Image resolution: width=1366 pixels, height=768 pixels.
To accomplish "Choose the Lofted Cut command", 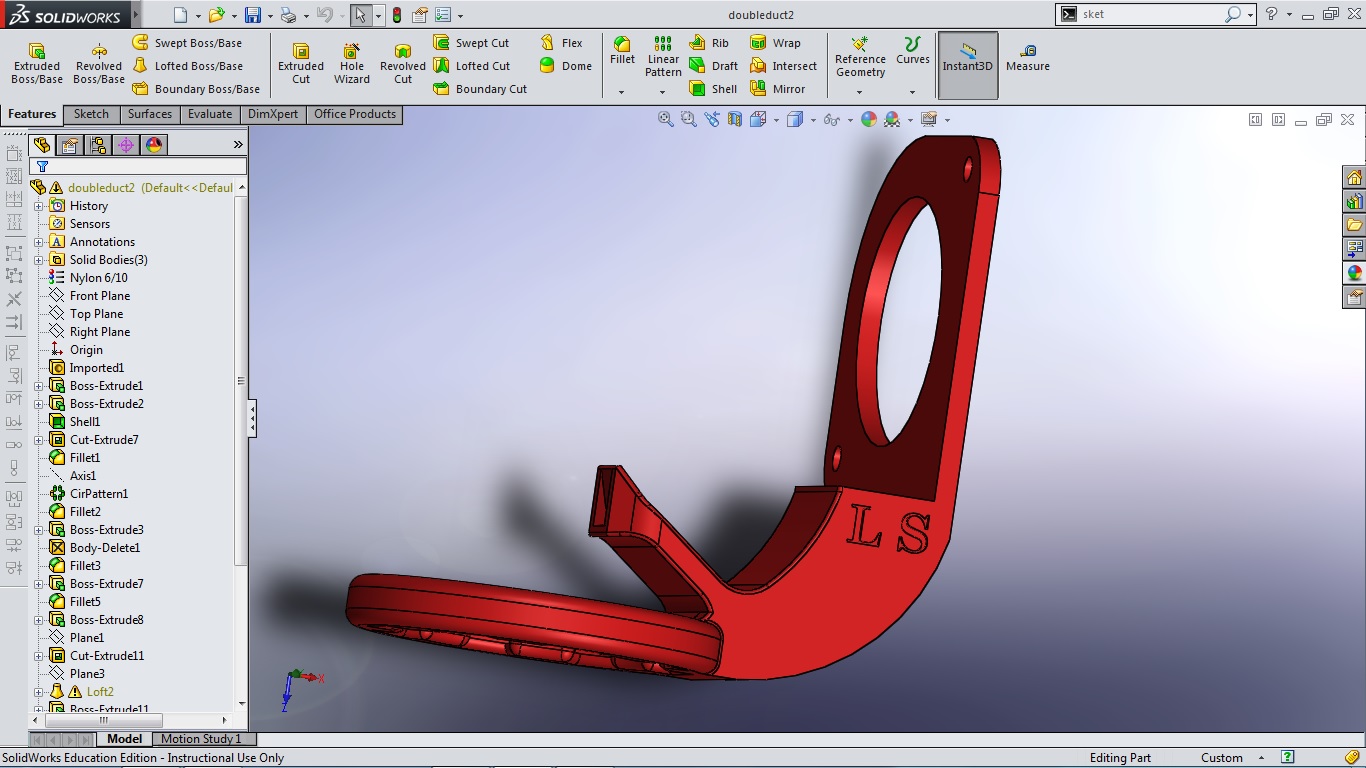I will click(471, 66).
